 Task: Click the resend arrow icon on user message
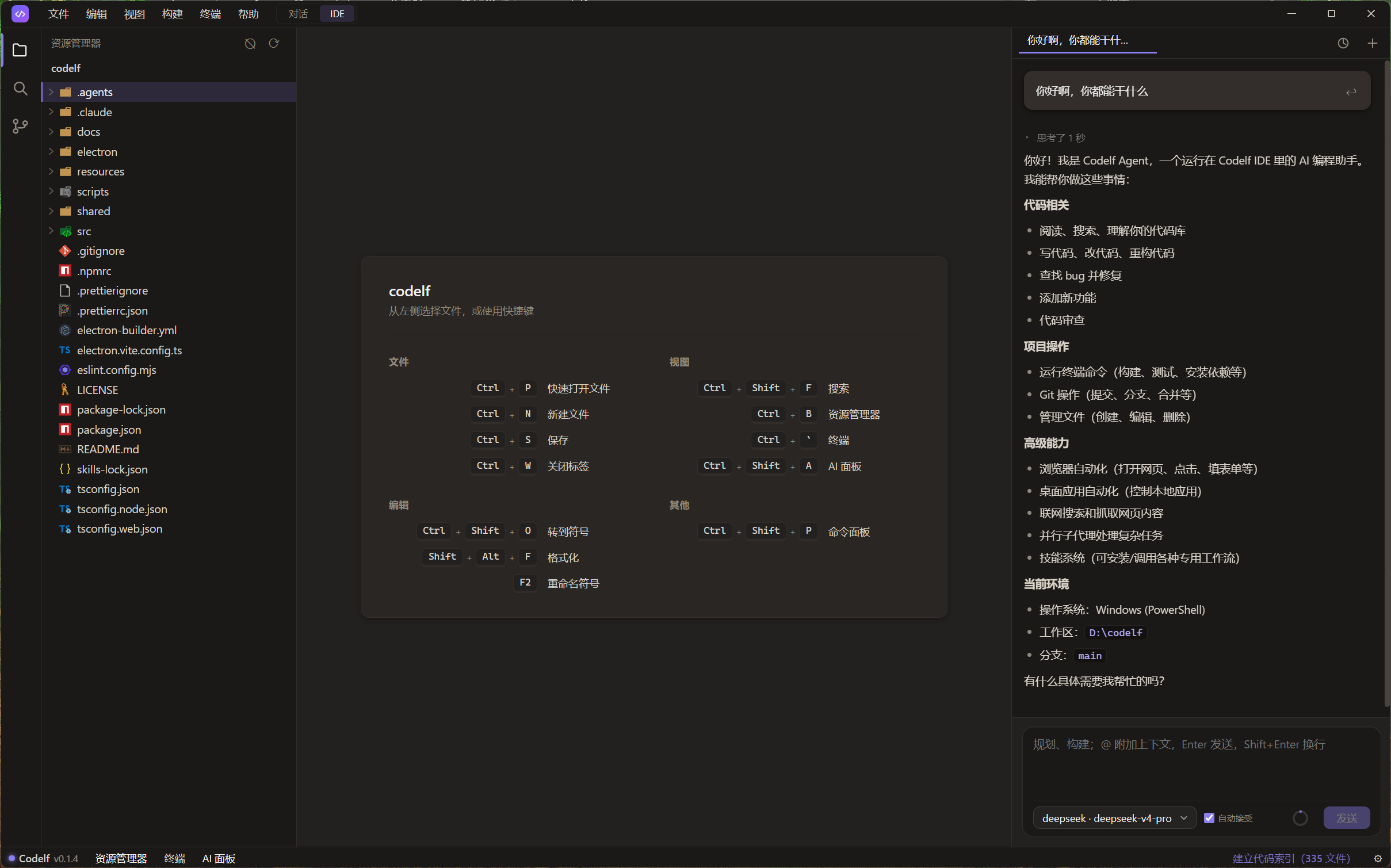[1351, 91]
